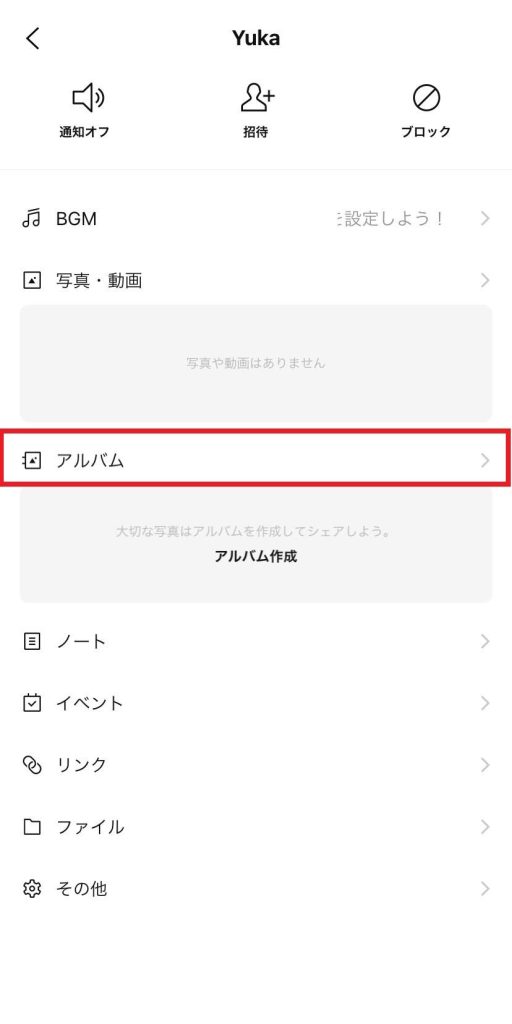
Task: Block Yuka using the block icon
Action: point(426,98)
